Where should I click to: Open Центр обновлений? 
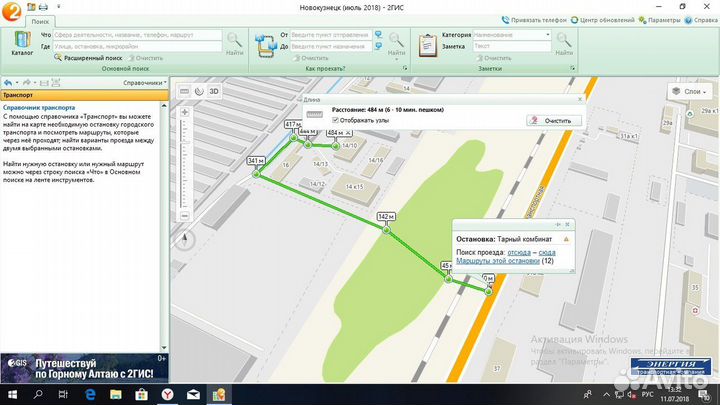(602, 20)
